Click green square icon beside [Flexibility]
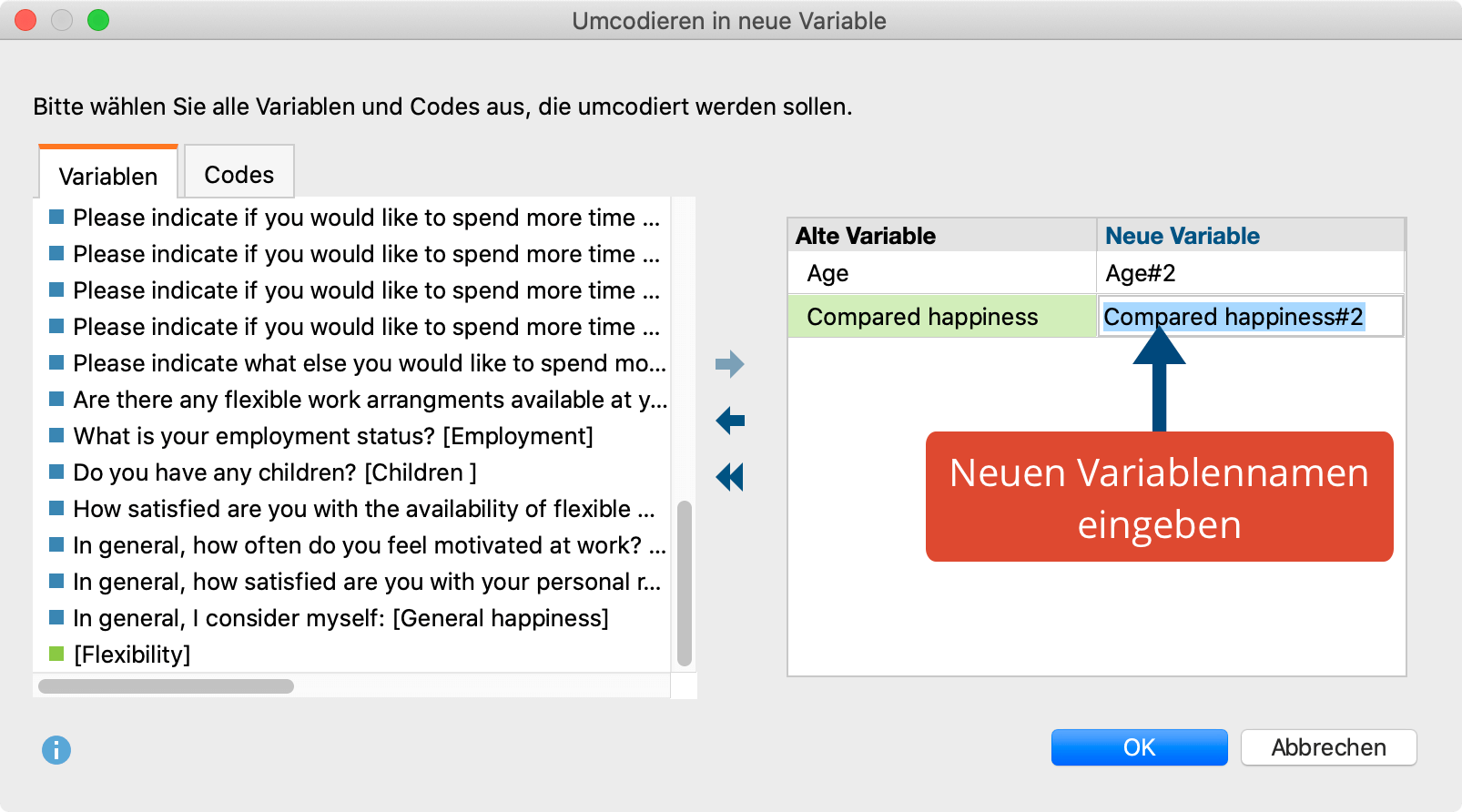The image size is (1462, 812). point(56,653)
